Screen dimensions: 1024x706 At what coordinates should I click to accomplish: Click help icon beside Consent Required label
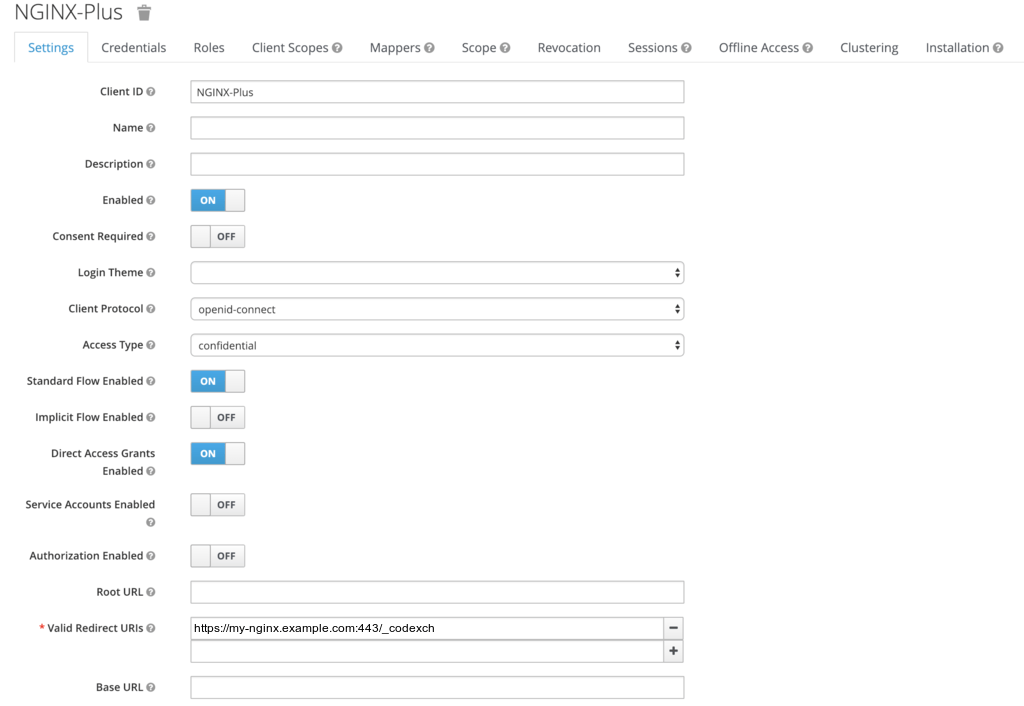tap(151, 237)
